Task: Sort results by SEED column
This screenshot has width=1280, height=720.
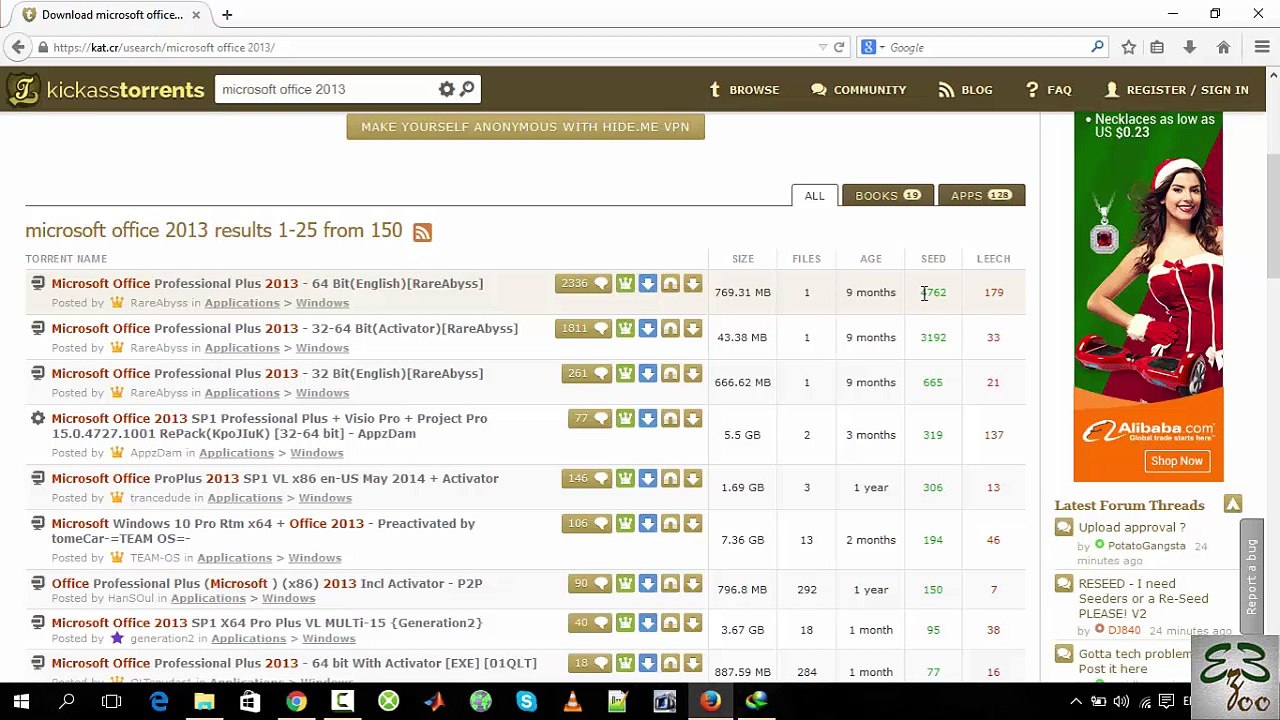Action: tap(933, 259)
